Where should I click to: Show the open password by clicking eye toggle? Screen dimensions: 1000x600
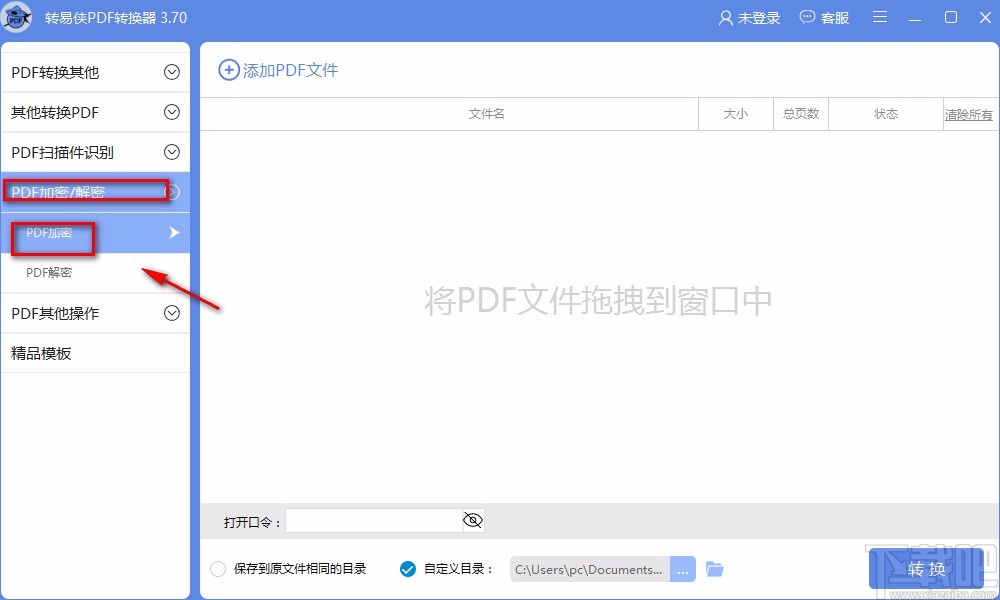click(x=472, y=520)
